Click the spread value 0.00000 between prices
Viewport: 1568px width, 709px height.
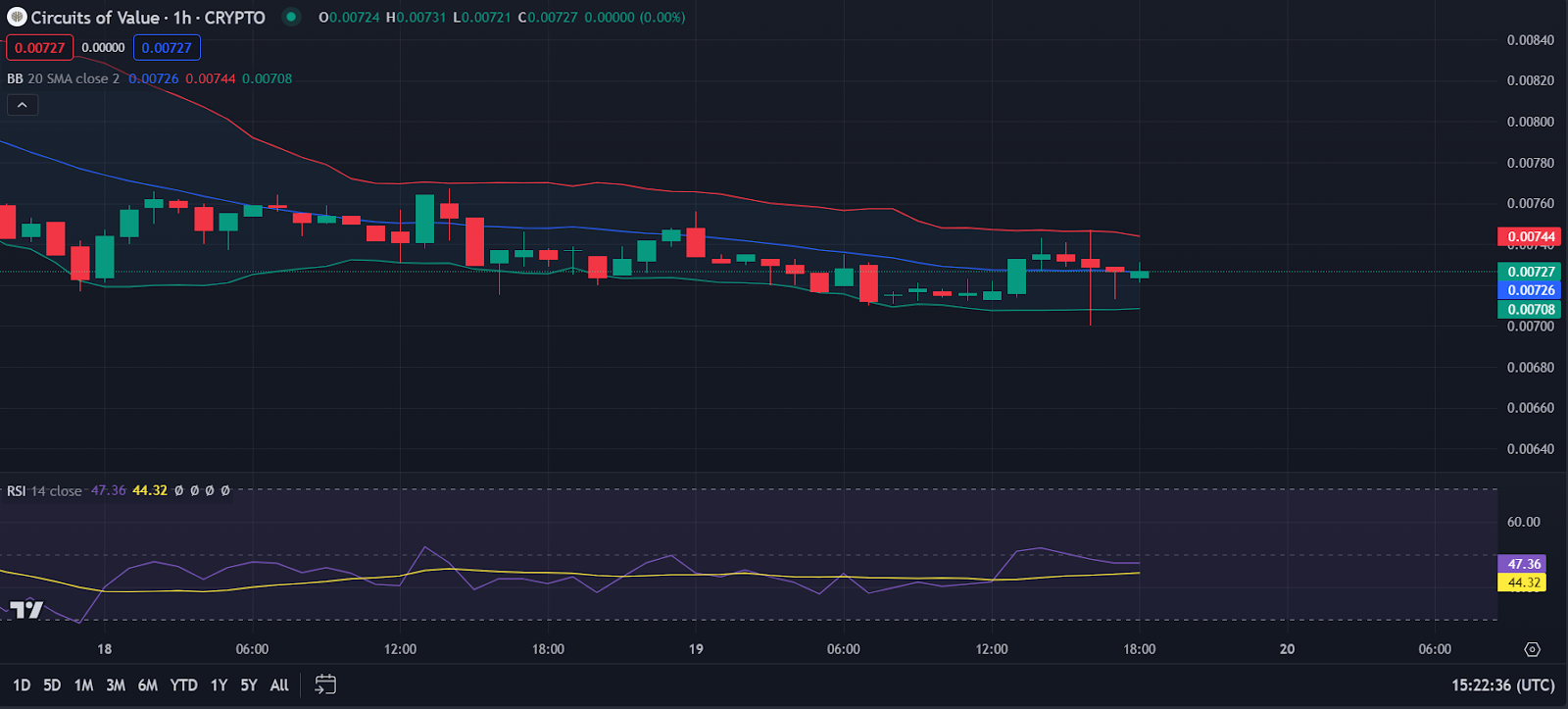tap(103, 47)
